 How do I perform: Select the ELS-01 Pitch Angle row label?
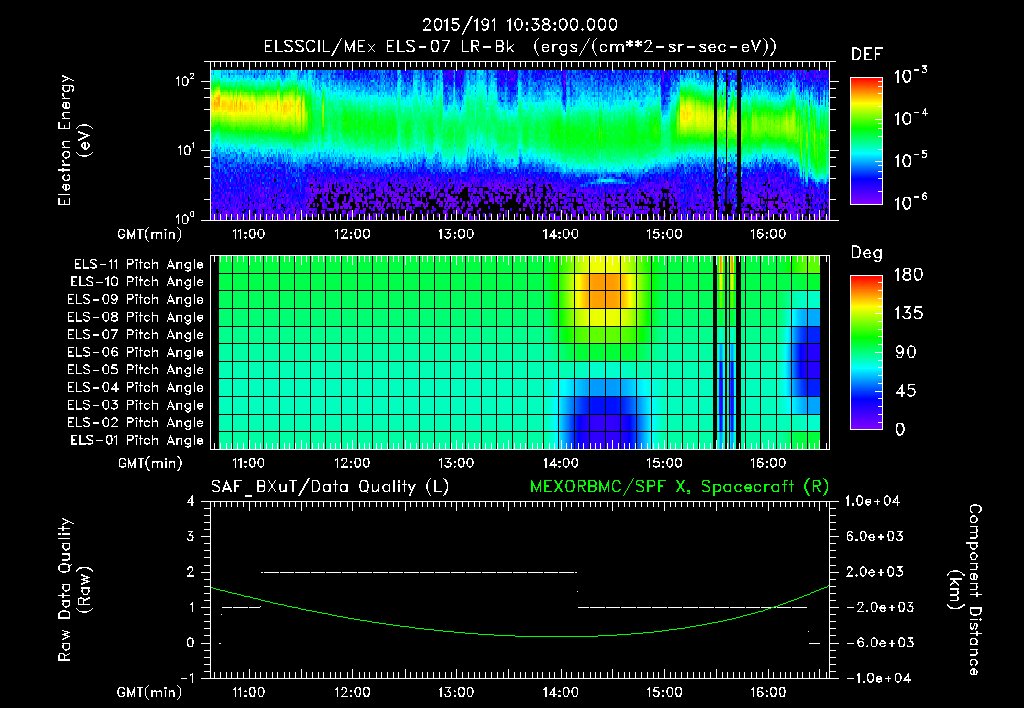137,440
